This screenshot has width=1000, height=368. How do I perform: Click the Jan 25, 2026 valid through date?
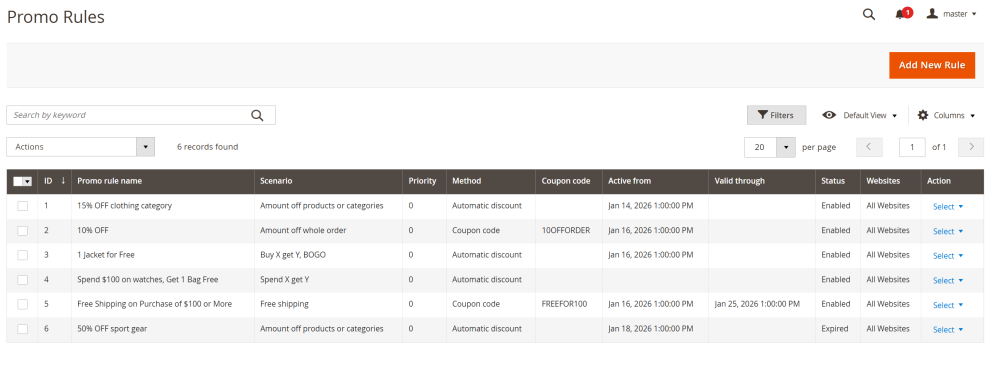(x=757, y=304)
